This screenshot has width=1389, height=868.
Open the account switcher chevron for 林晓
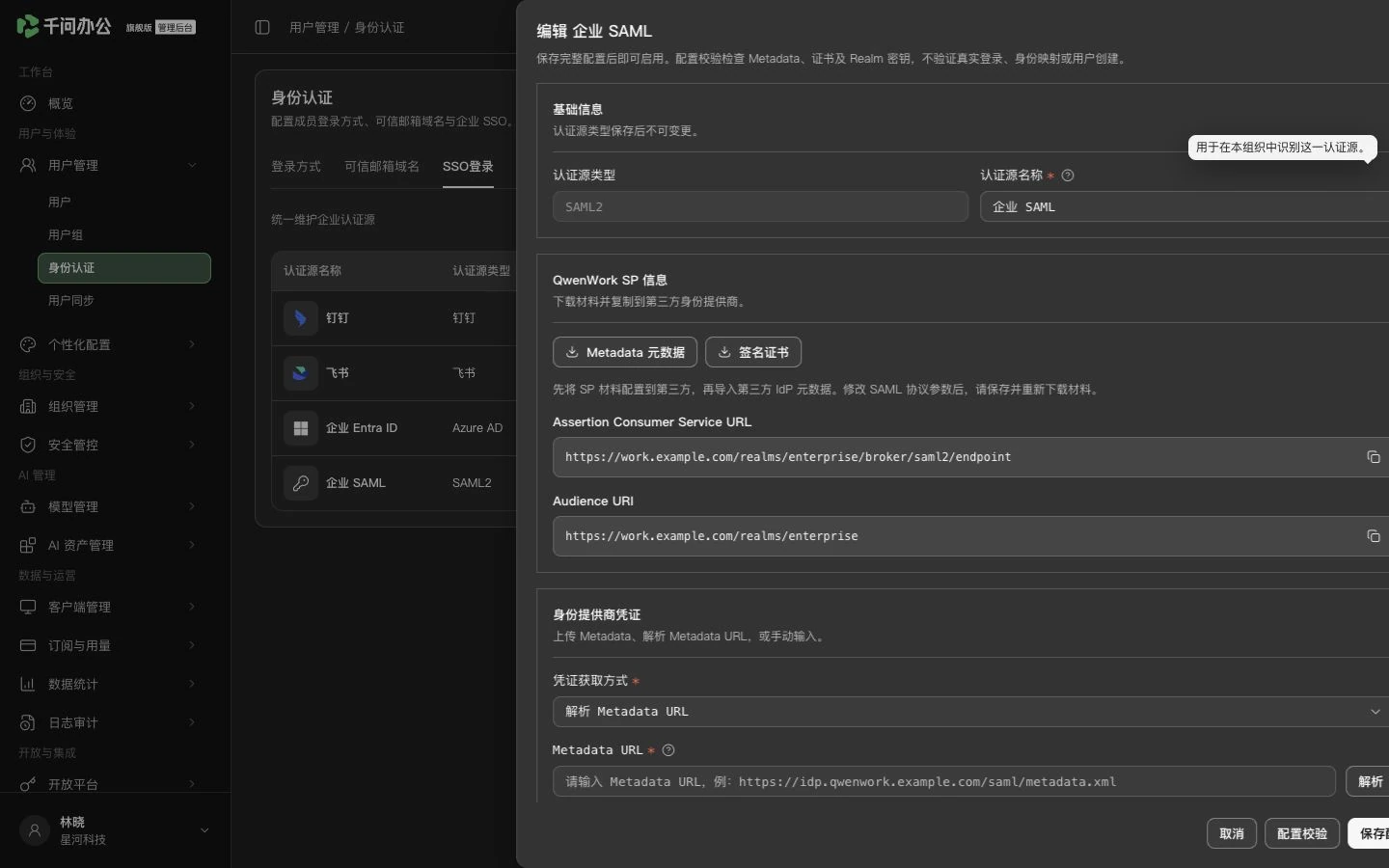click(204, 830)
